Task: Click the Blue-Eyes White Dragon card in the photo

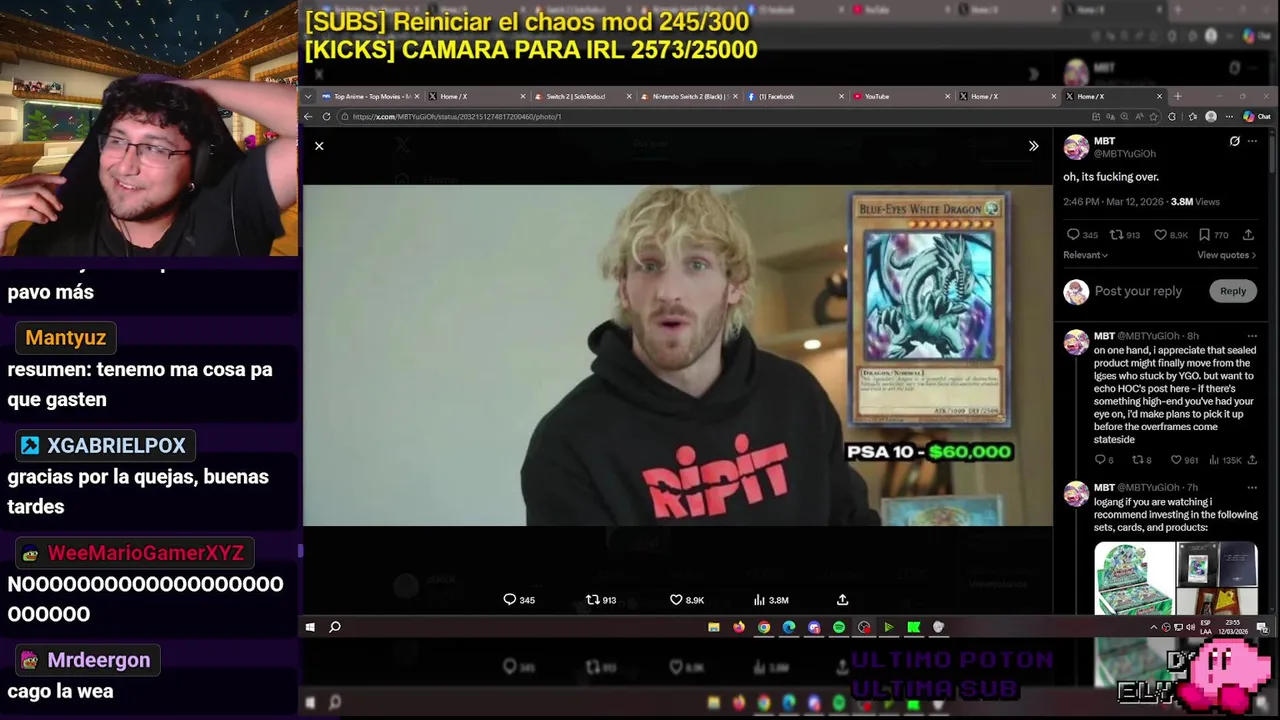Action: (x=929, y=311)
